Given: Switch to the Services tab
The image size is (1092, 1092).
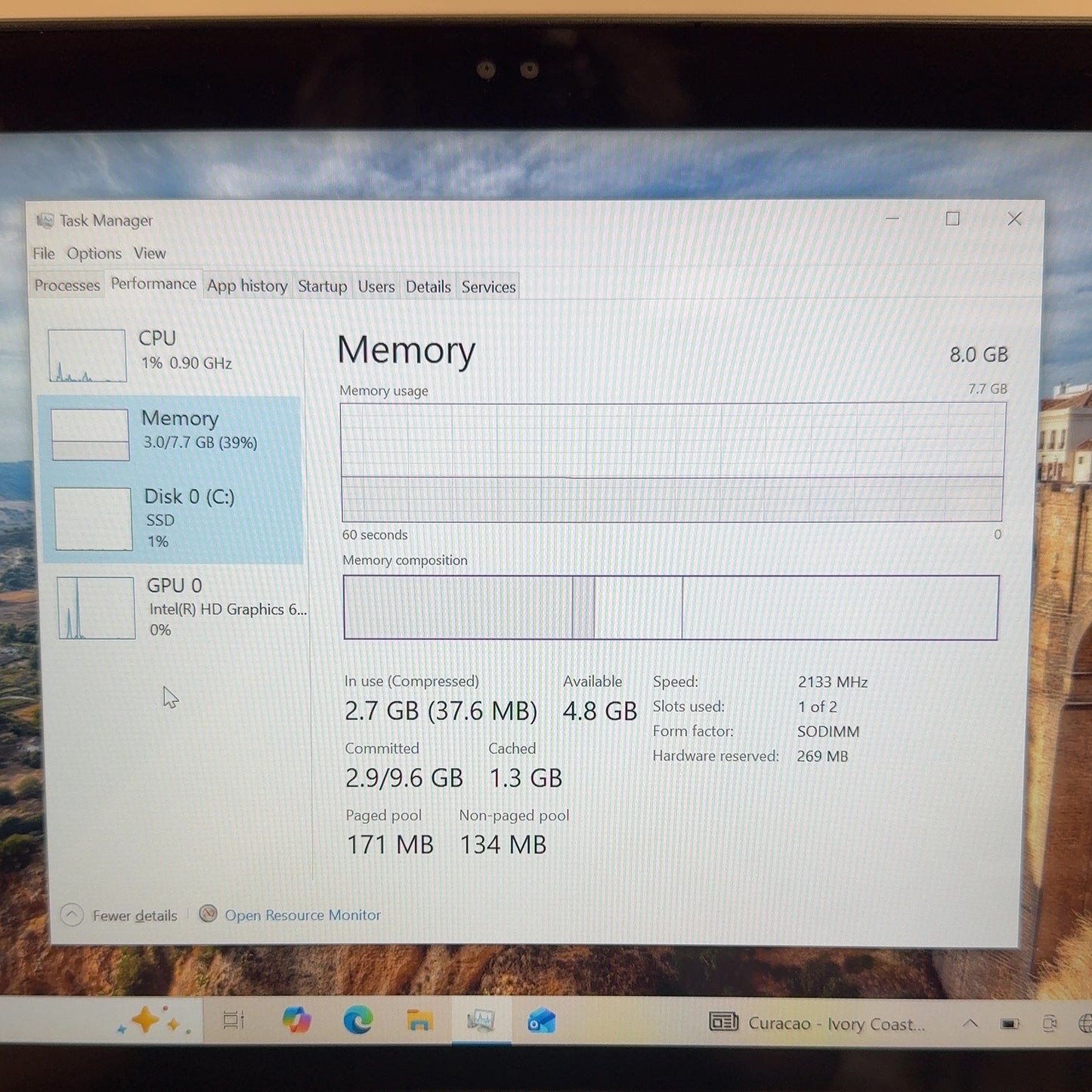Looking at the screenshot, I should coord(488,286).
